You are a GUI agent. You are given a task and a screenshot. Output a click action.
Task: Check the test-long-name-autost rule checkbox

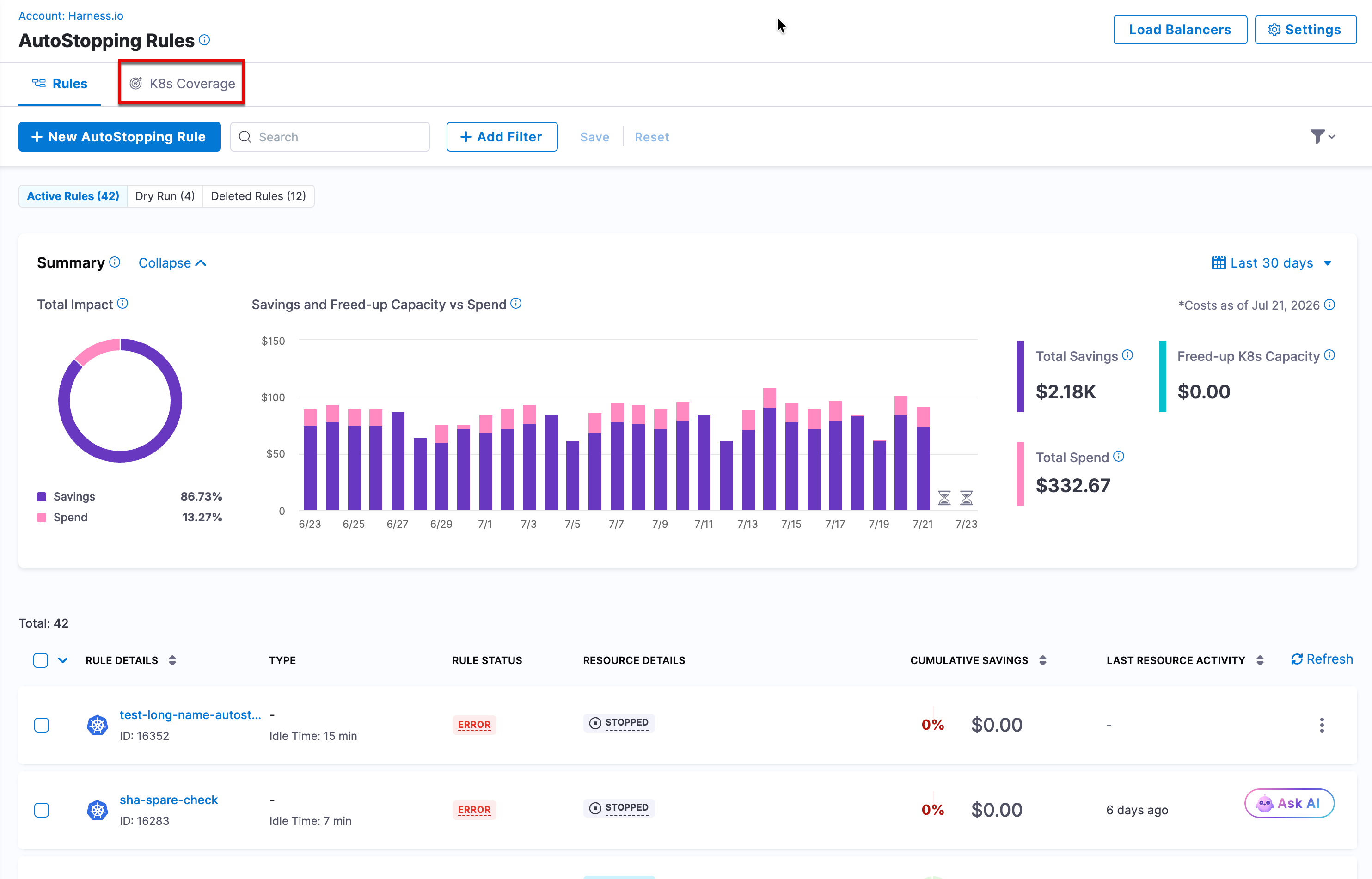[x=42, y=725]
